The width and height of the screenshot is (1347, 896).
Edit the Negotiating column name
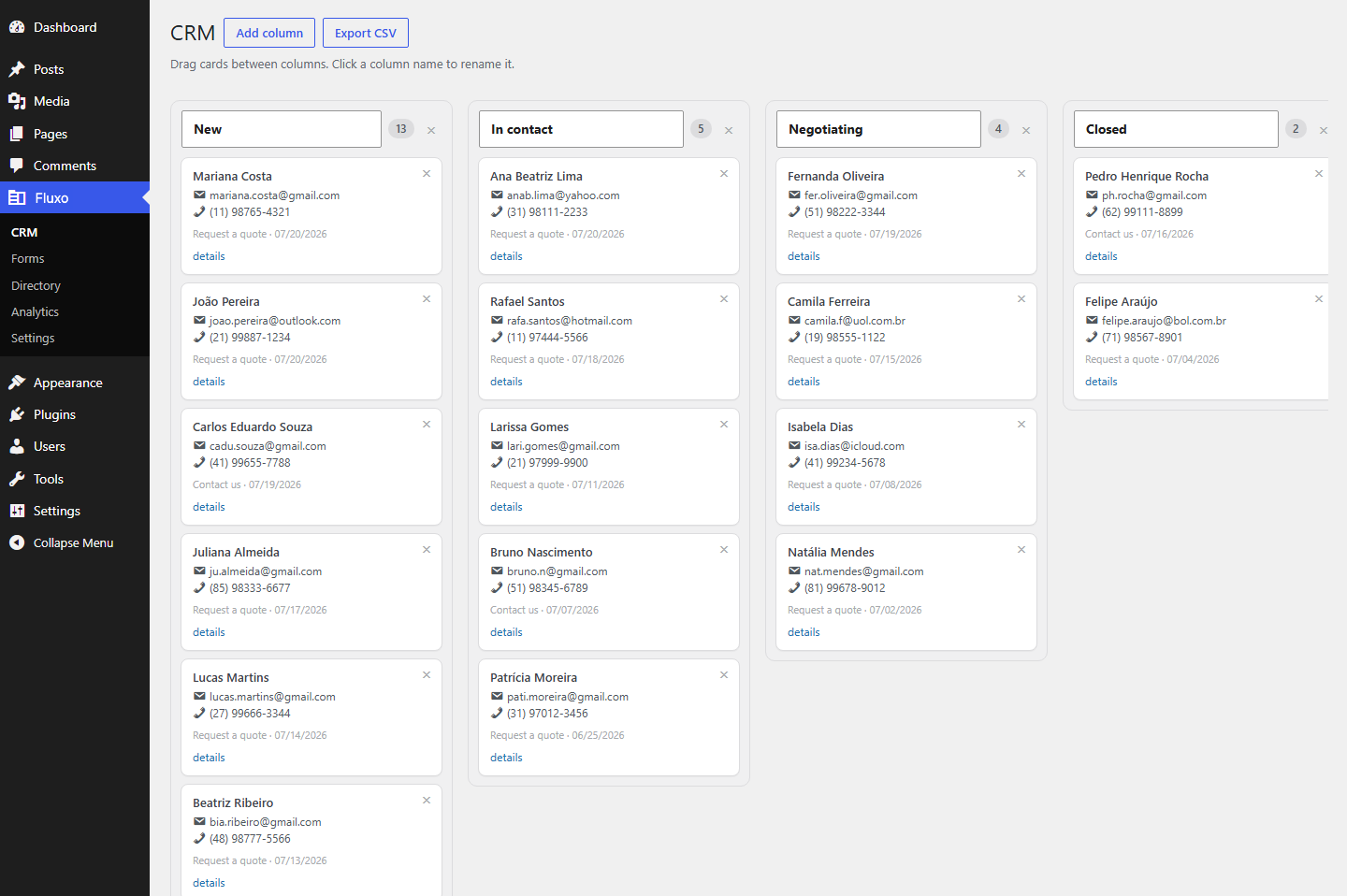(x=878, y=129)
